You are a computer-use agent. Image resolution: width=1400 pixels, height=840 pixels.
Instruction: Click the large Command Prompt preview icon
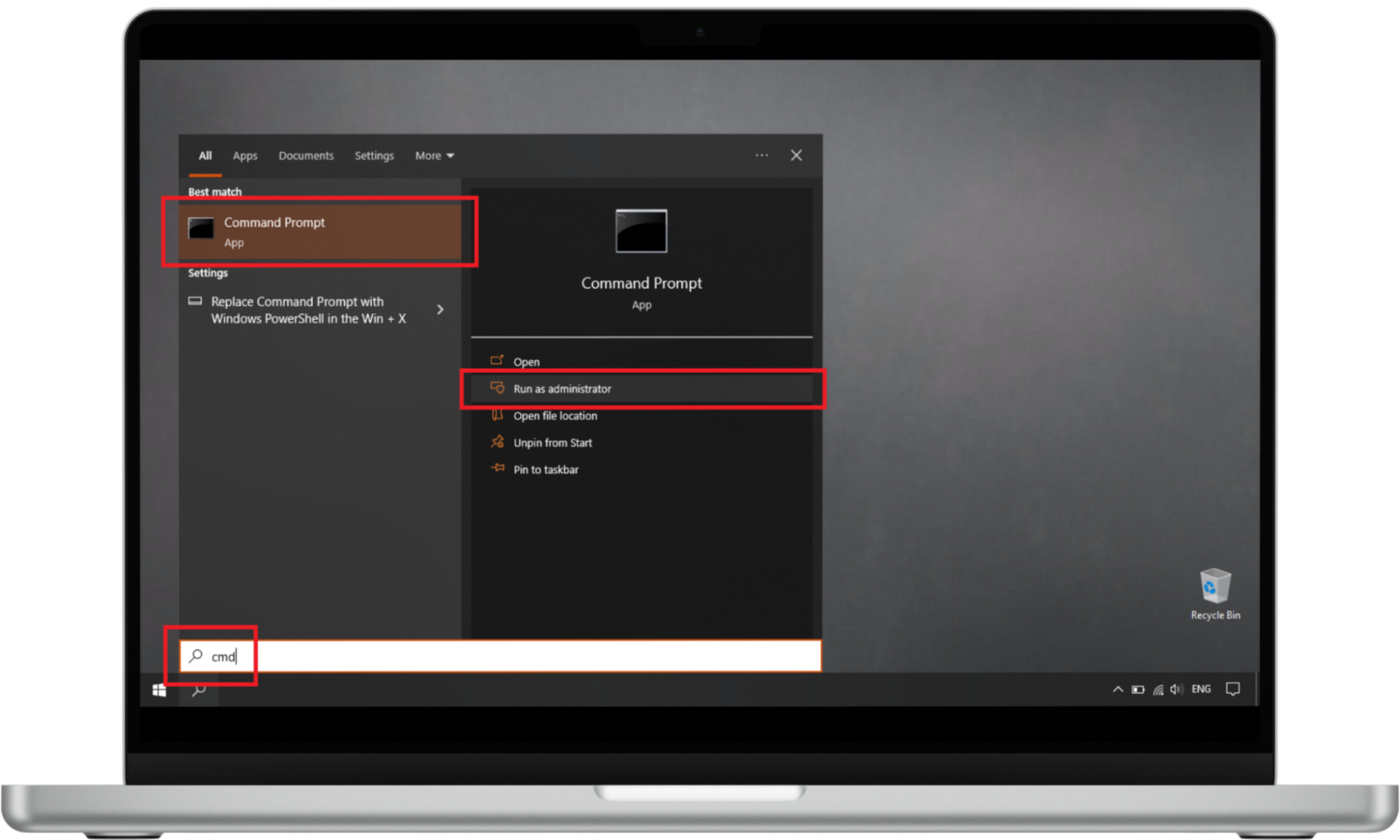(641, 230)
